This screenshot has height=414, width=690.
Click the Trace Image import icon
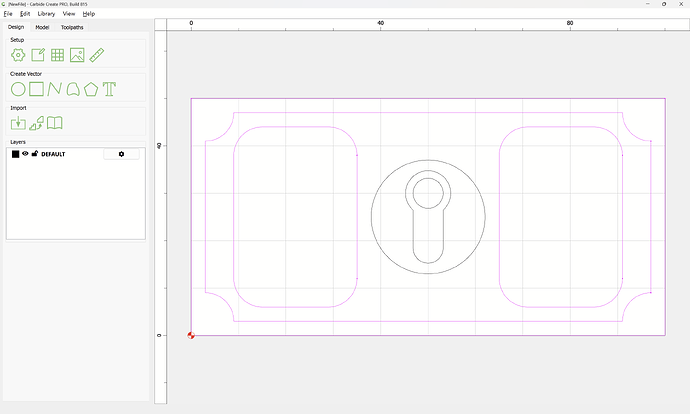[37, 123]
